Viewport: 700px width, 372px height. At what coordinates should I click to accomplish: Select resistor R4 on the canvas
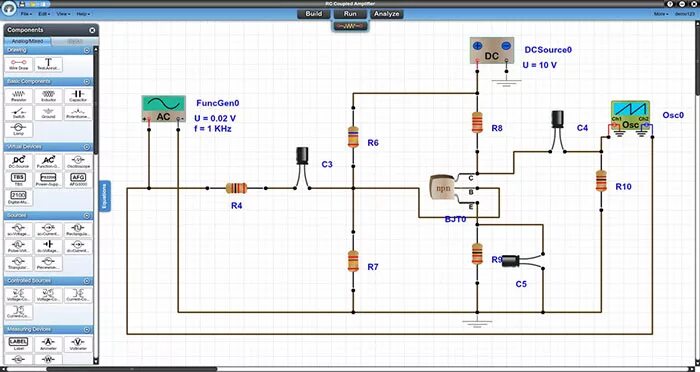coord(236,188)
